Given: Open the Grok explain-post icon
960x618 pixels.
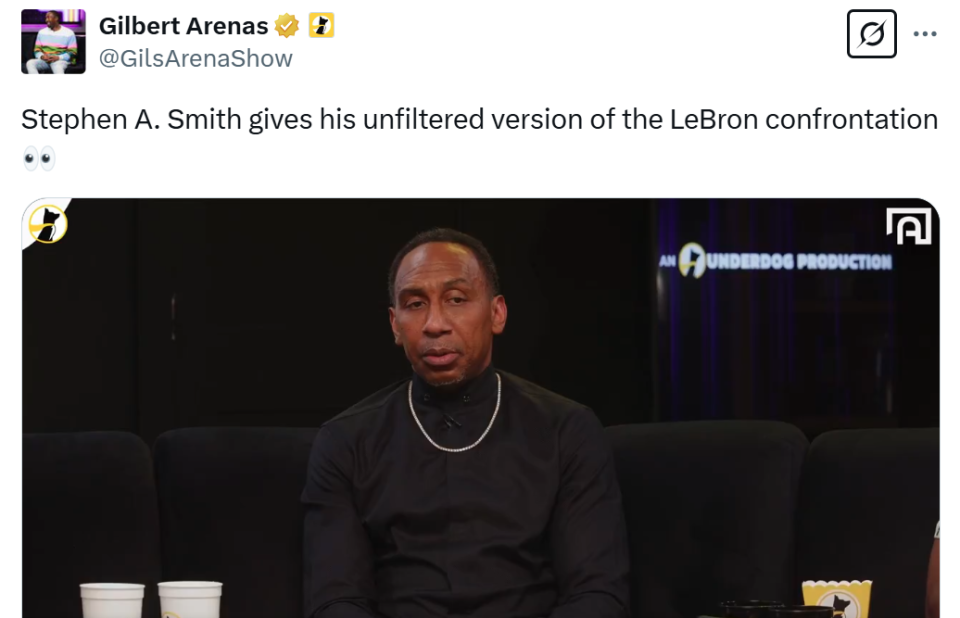Looking at the screenshot, I should pyautogui.click(x=871, y=34).
